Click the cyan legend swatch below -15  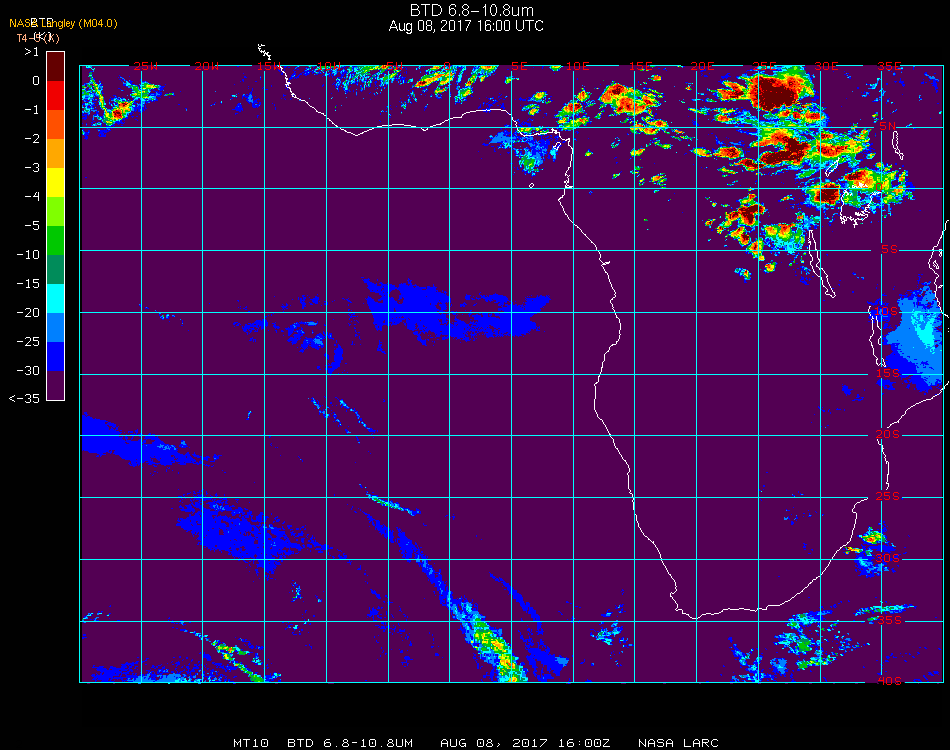pos(55,299)
